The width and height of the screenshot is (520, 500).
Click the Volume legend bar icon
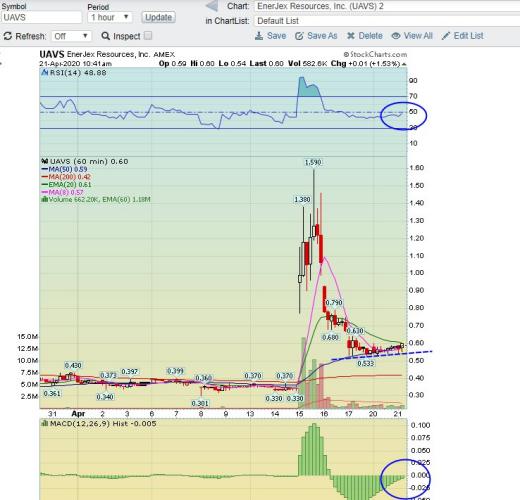(x=44, y=199)
